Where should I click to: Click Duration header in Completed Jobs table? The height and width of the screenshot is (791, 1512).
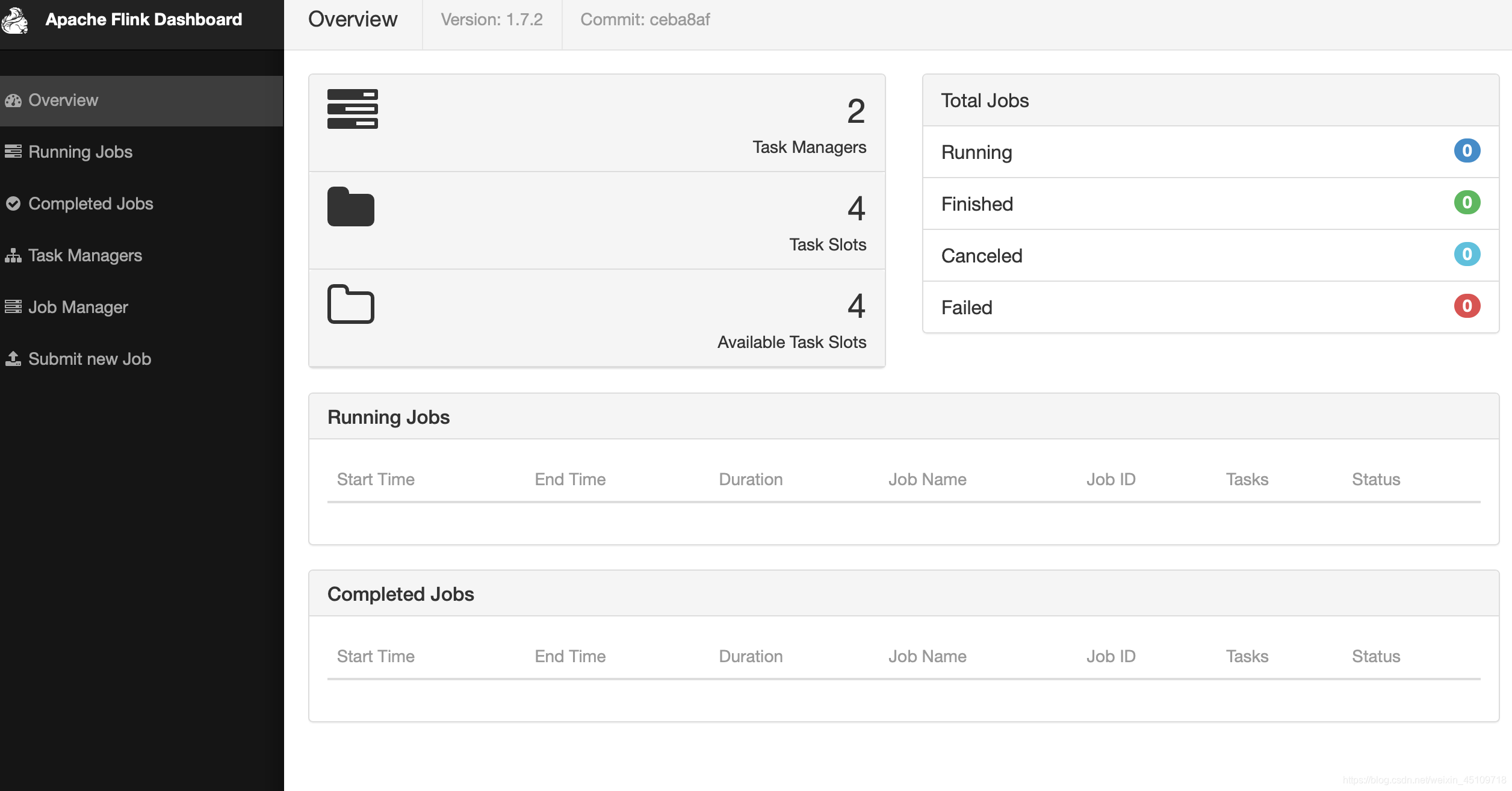pos(751,656)
